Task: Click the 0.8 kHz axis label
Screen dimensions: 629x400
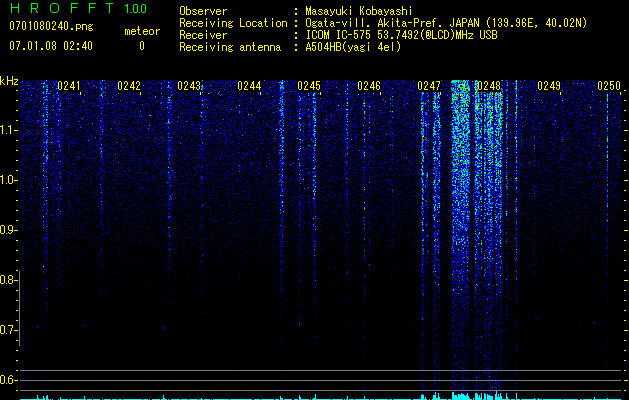Action: pos(8,280)
